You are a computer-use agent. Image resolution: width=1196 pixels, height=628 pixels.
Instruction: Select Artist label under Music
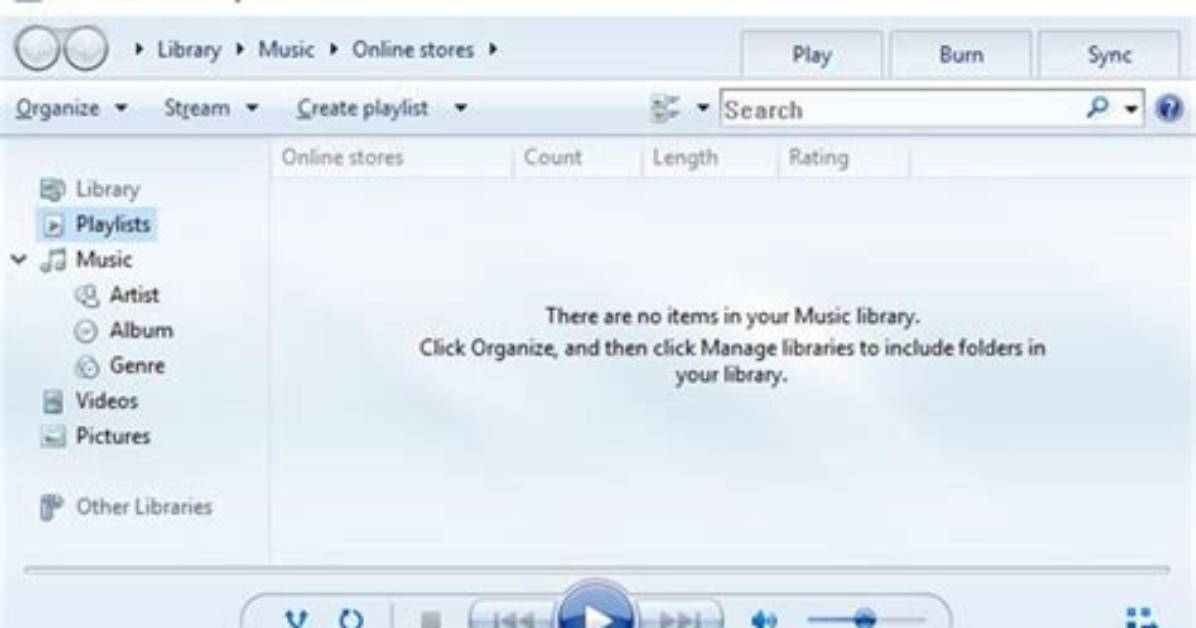coord(134,295)
